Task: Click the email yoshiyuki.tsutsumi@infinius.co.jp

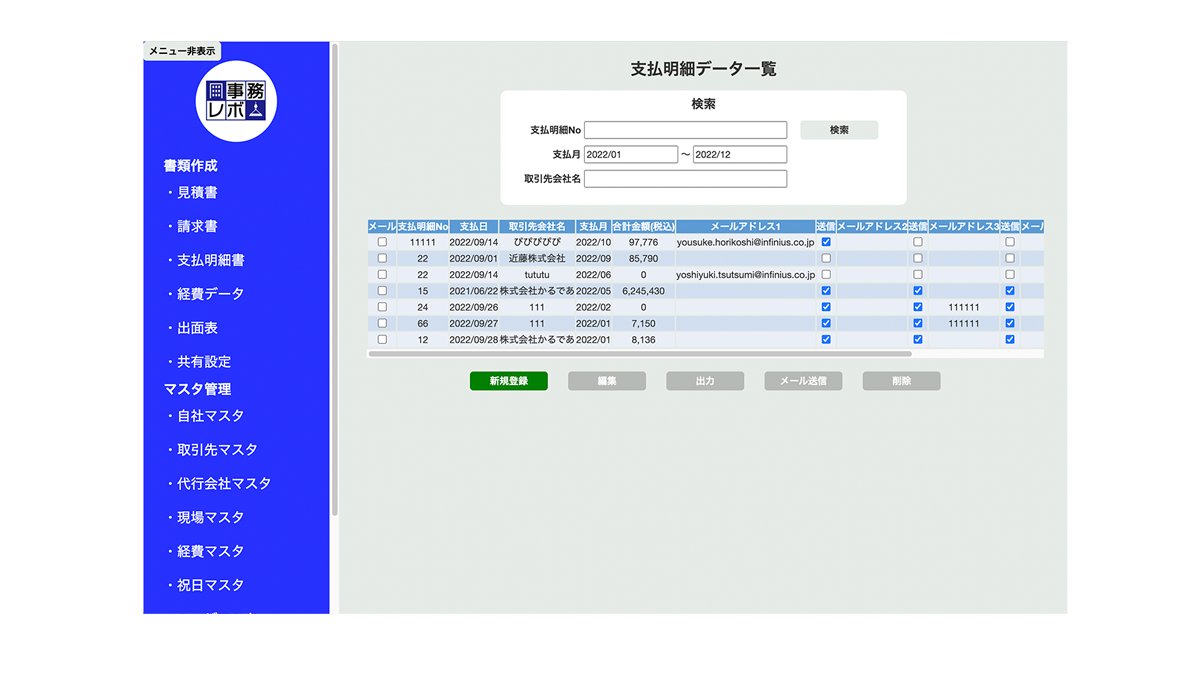Action: pyautogui.click(x=746, y=274)
